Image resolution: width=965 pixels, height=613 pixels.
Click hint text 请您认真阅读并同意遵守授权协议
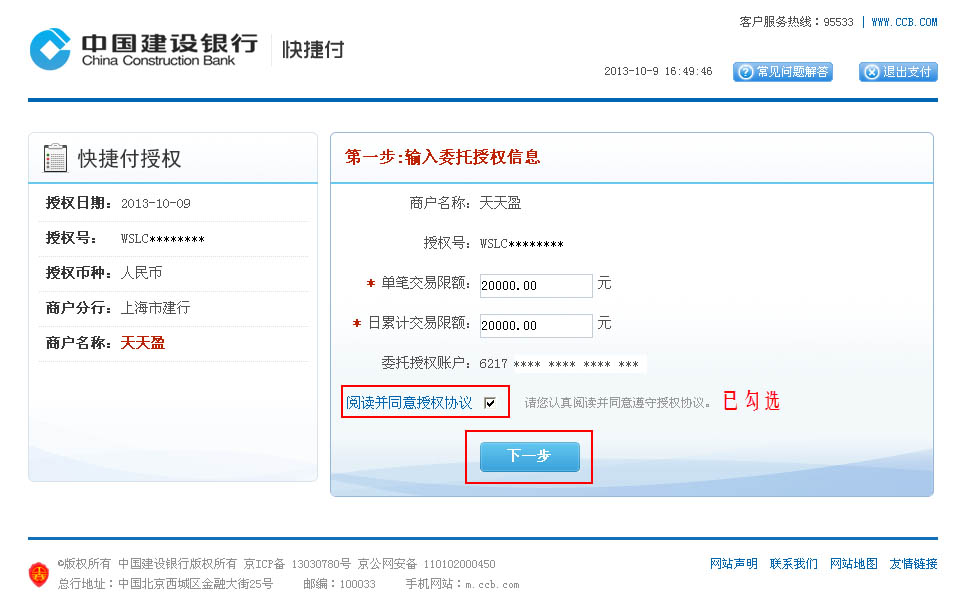point(617,403)
